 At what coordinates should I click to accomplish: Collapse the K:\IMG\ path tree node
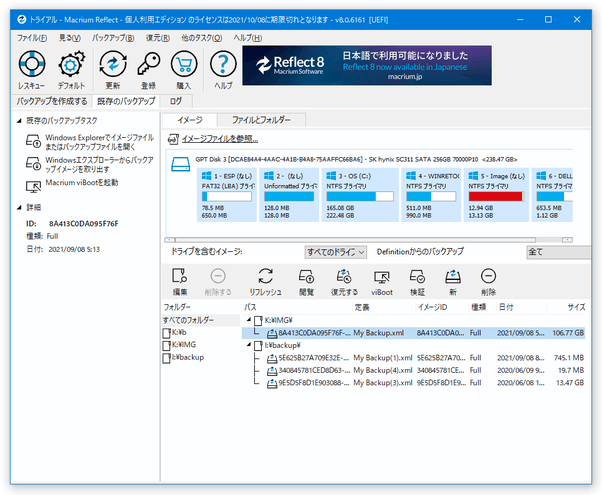249,320
